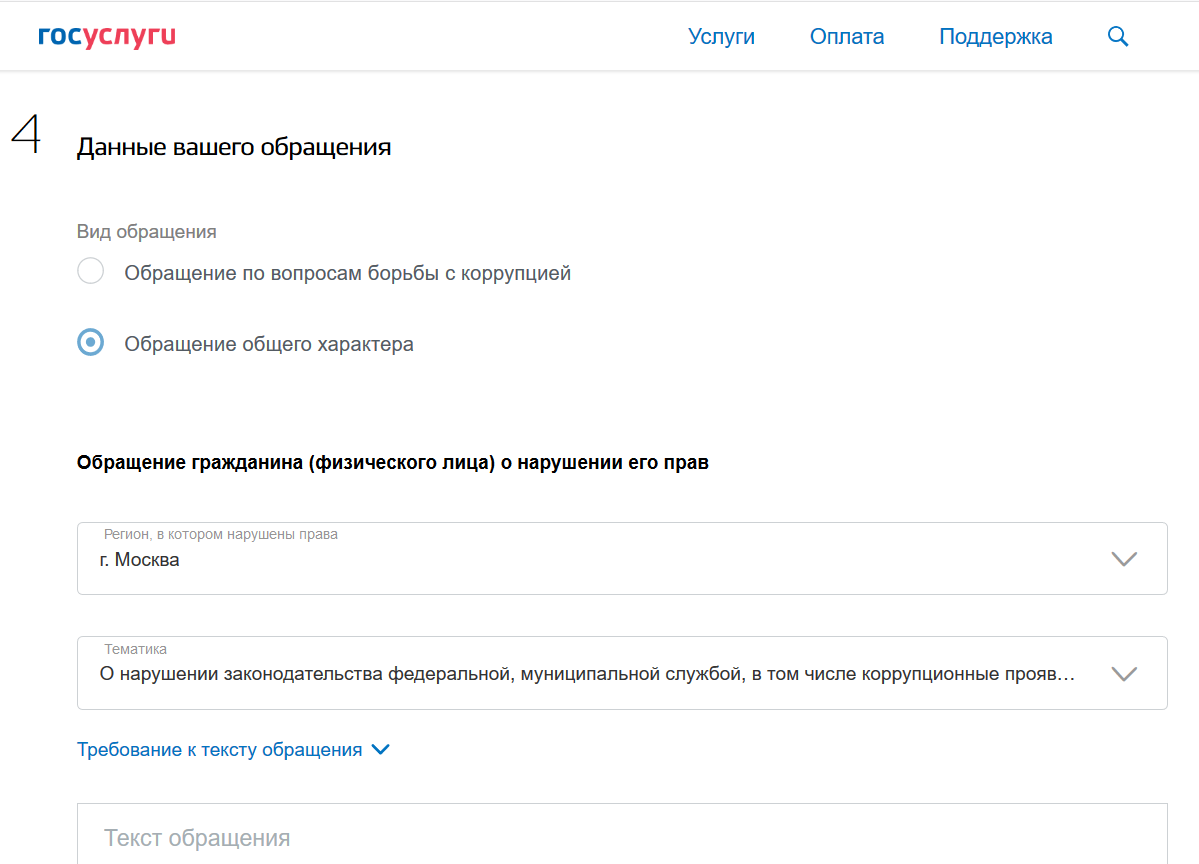
Task: Open the Тематика dropdown
Action: pos(622,673)
